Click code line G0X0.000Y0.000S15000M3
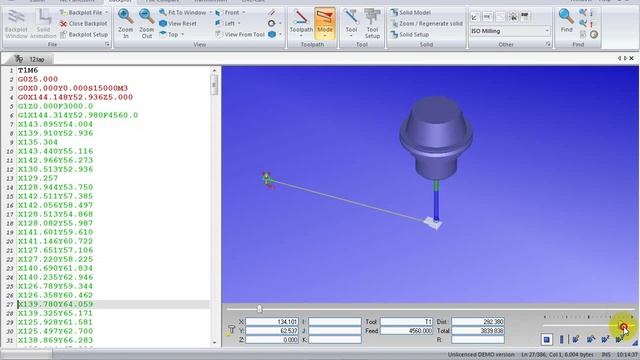 click(x=73, y=88)
